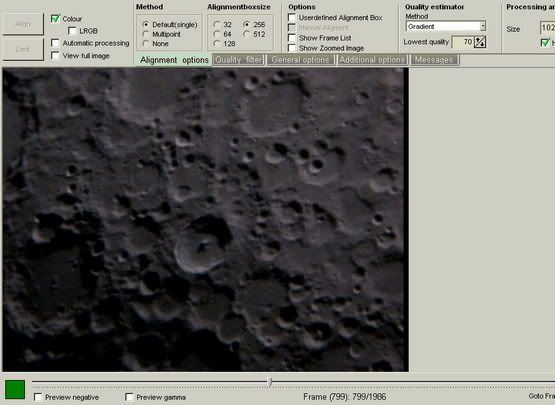Toggle View full image checkbox

pyautogui.click(x=55, y=56)
